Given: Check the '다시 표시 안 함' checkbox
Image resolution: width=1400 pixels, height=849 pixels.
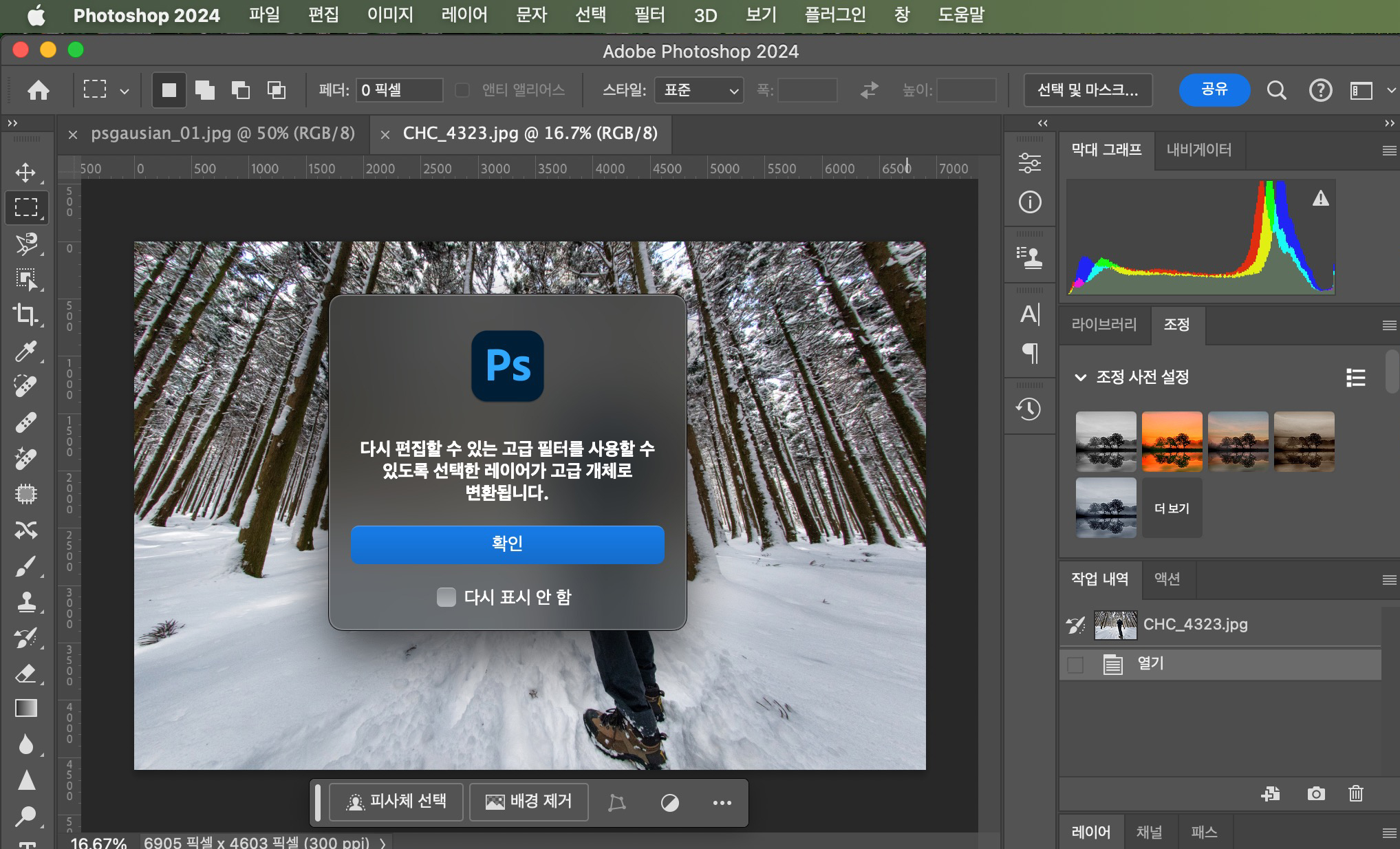Looking at the screenshot, I should (446, 597).
